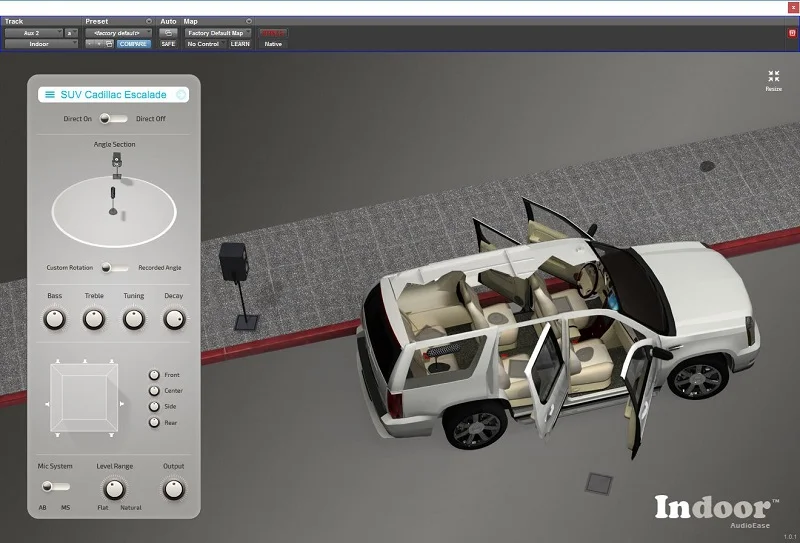This screenshot has width=800, height=543.
Task: Click the 'AB' label under Mic System
Action: tap(42, 508)
